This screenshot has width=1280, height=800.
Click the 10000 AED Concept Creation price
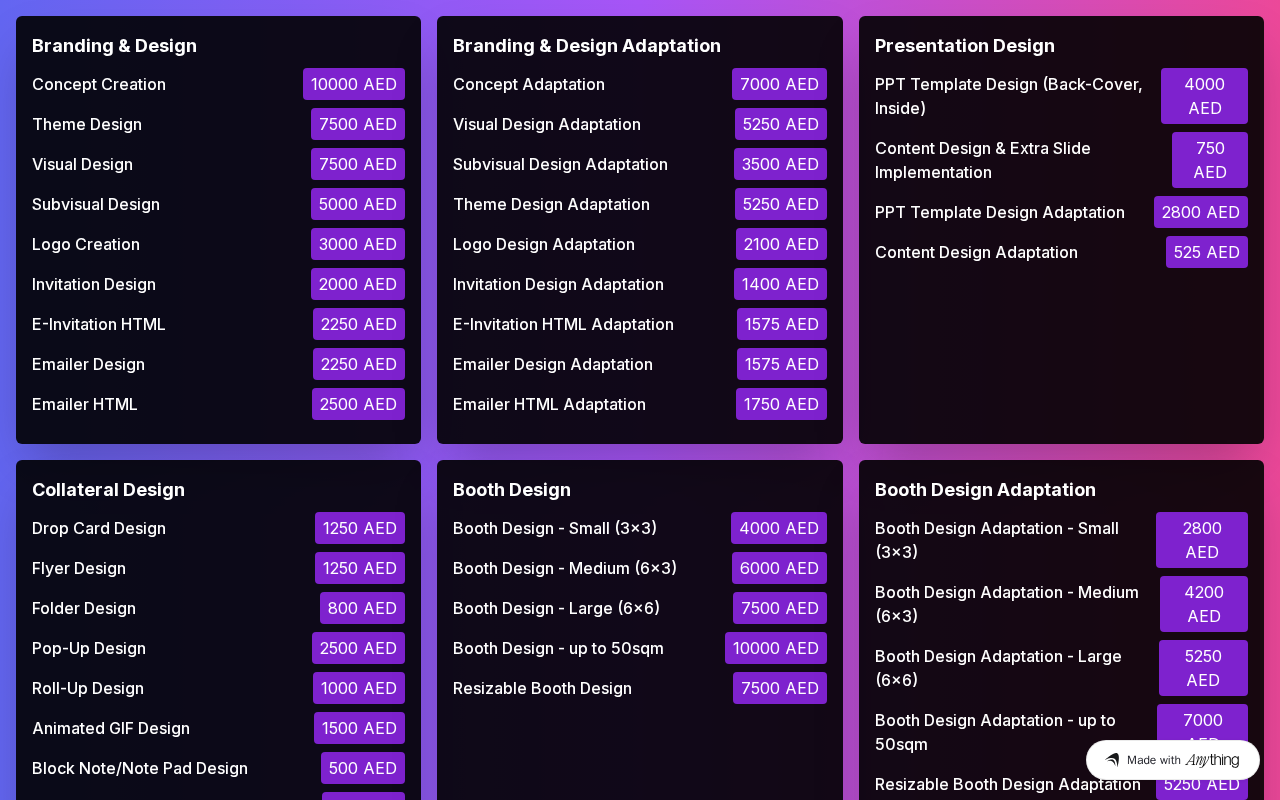coord(354,84)
